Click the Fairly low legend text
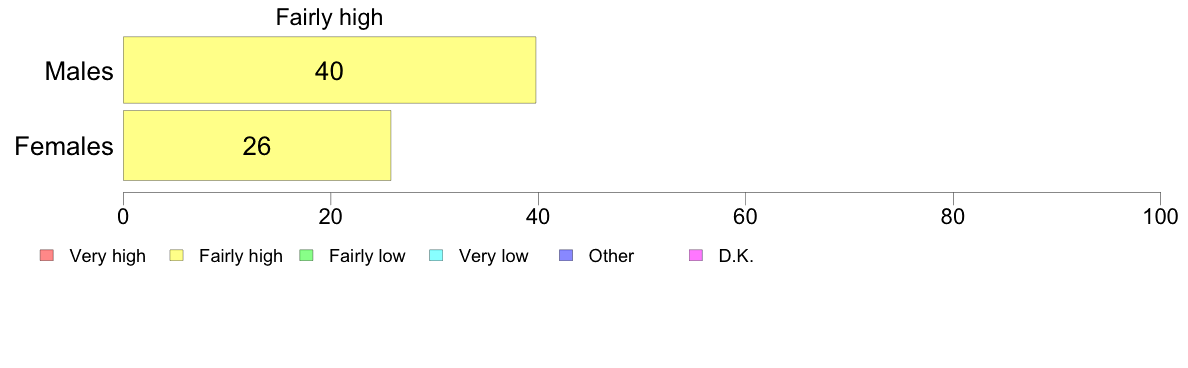The image size is (1188, 368). [367, 257]
